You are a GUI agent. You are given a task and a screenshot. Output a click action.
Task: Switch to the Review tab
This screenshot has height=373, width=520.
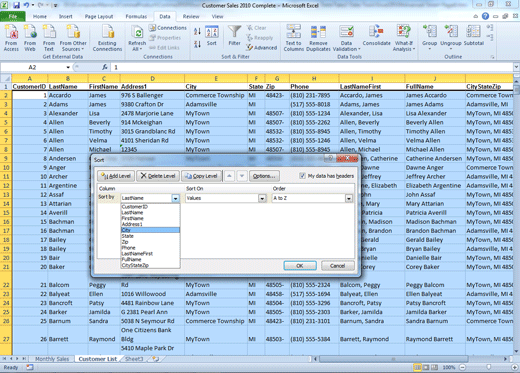click(191, 16)
